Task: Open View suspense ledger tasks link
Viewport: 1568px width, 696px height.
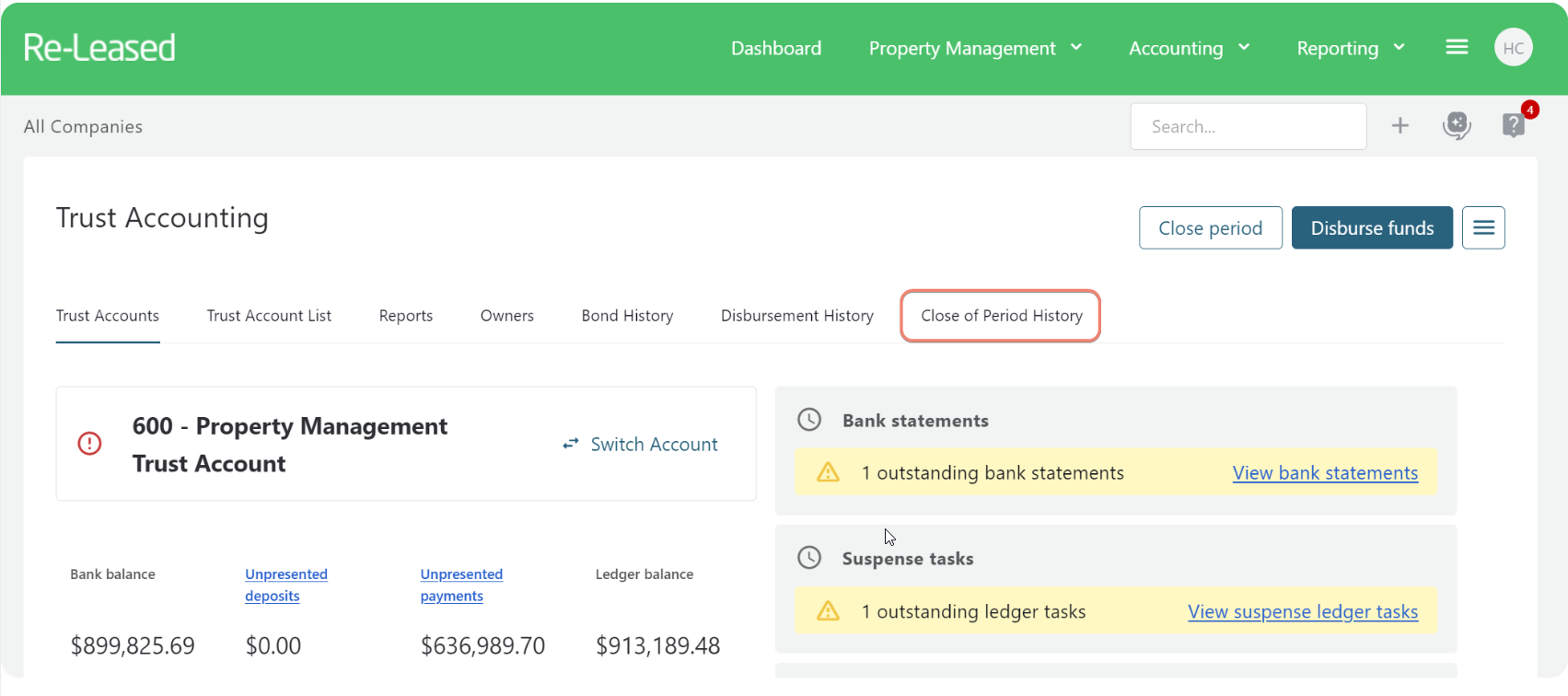Action: [x=1303, y=611]
